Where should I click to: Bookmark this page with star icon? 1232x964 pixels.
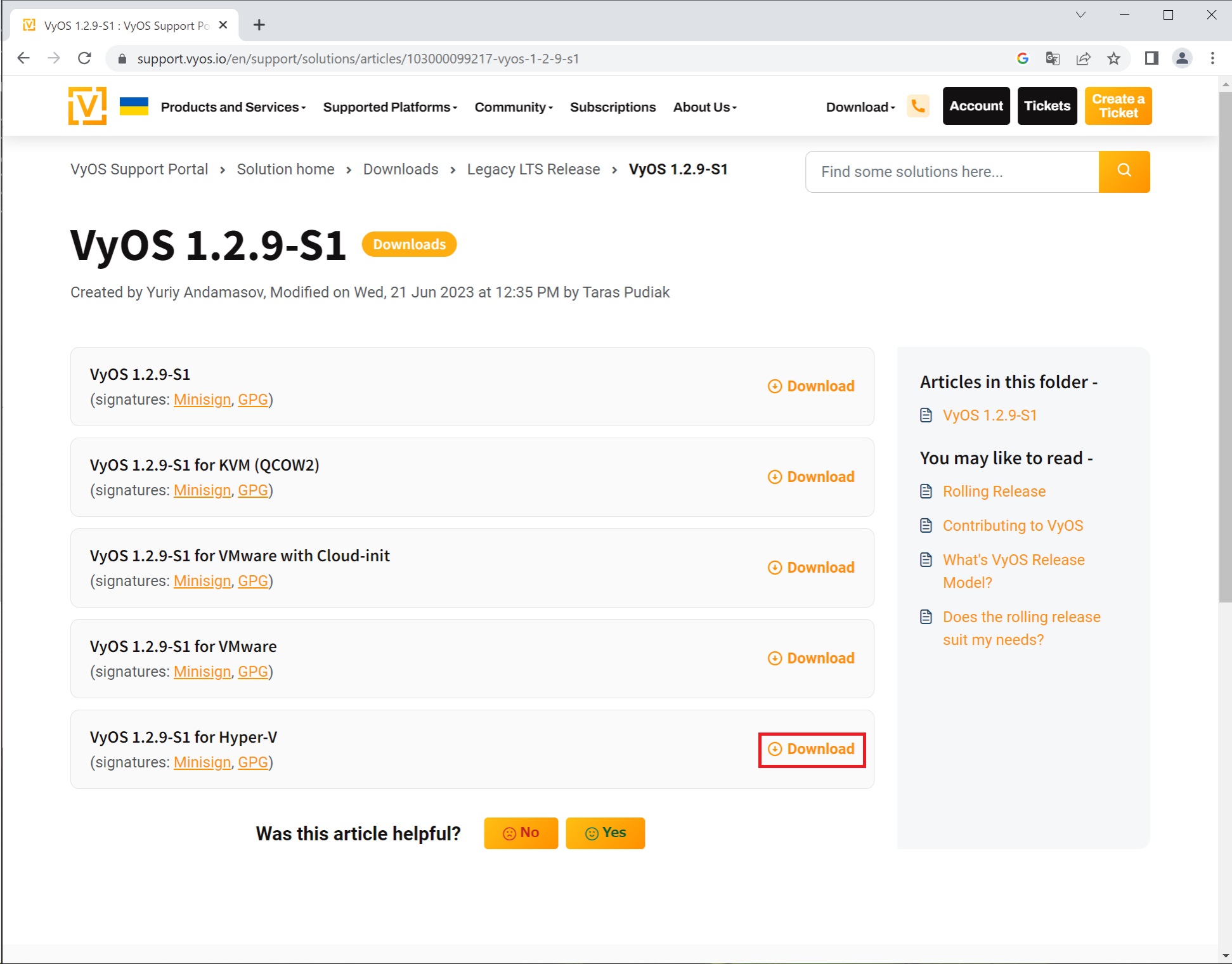1113,58
